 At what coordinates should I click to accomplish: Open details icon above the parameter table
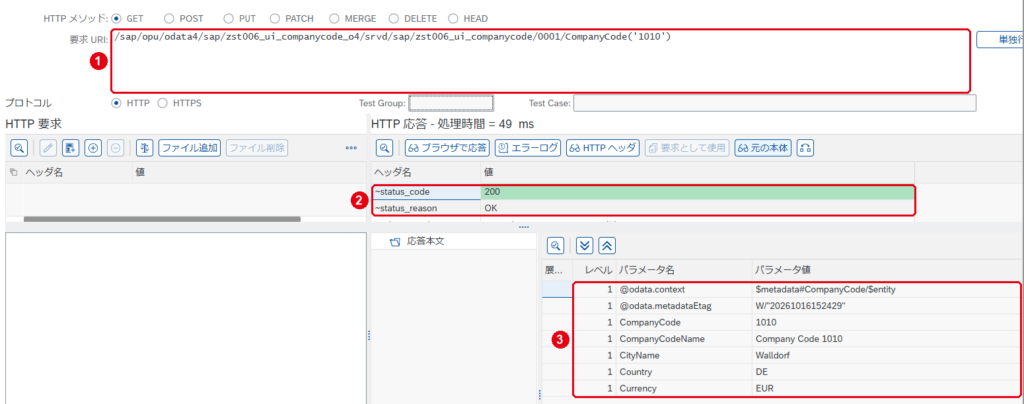[x=556, y=245]
